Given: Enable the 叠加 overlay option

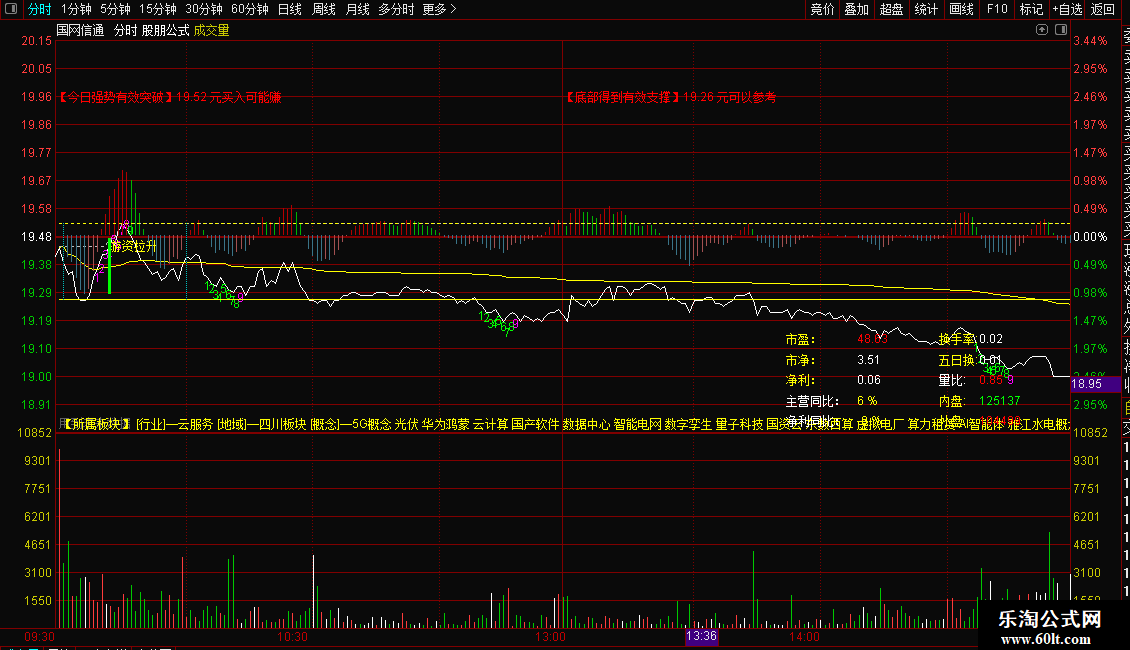Looking at the screenshot, I should 857,9.
